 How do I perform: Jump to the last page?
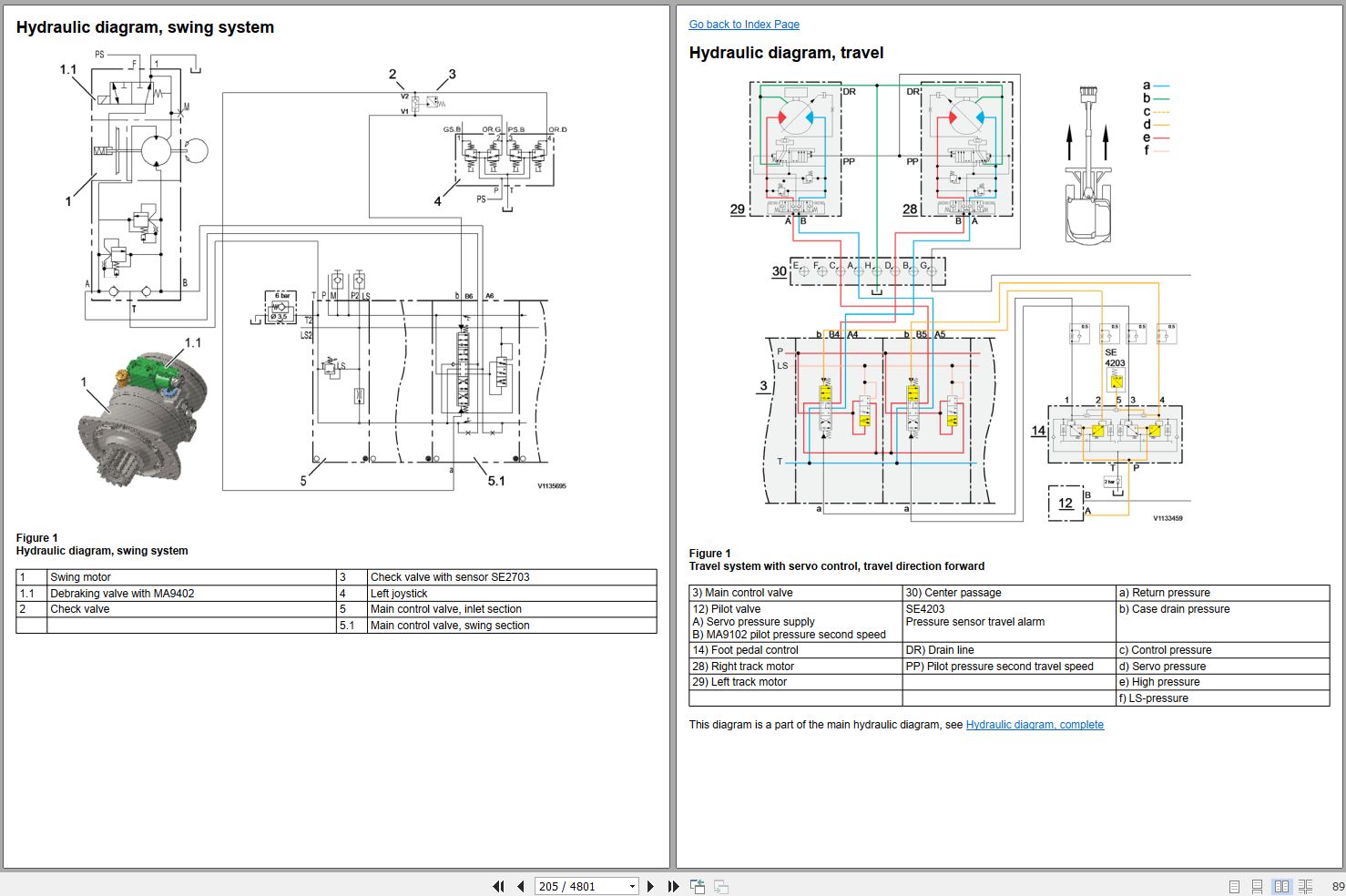click(673, 886)
